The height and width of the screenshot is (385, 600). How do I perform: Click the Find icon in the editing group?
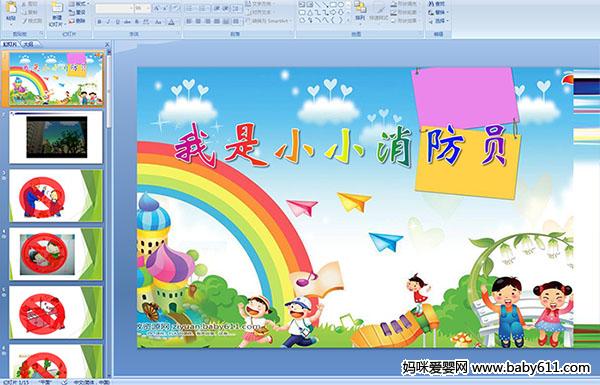point(437,3)
